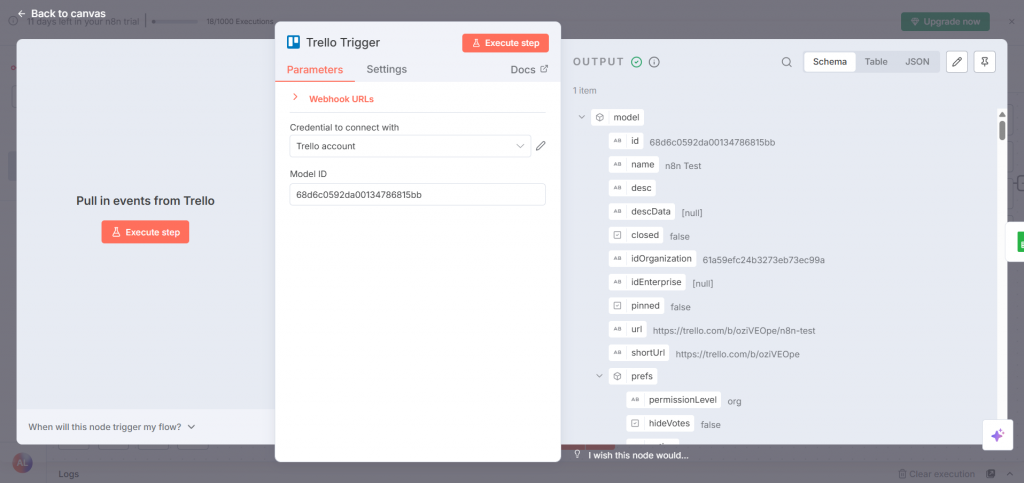The width and height of the screenshot is (1024, 483).
Task: Open AI assistant sparkle button
Action: tap(997, 435)
